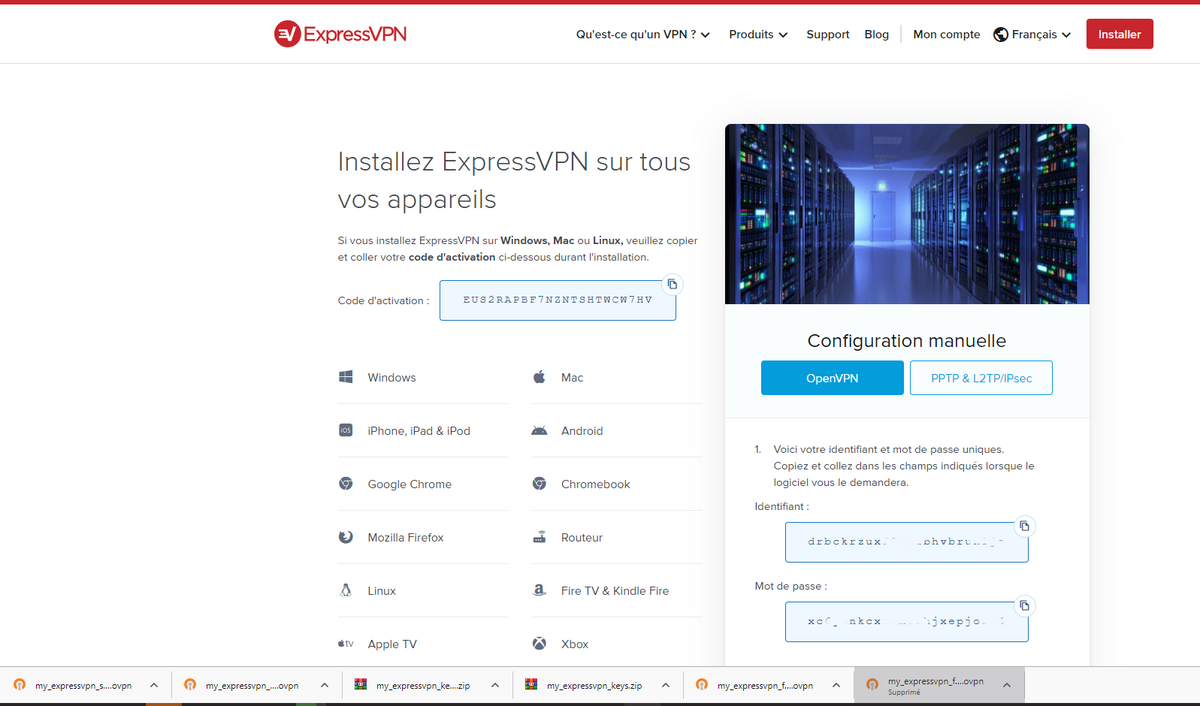Expand options for my_expressvpn_ke....zip
Image resolution: width=1200 pixels, height=706 pixels.
click(495, 685)
